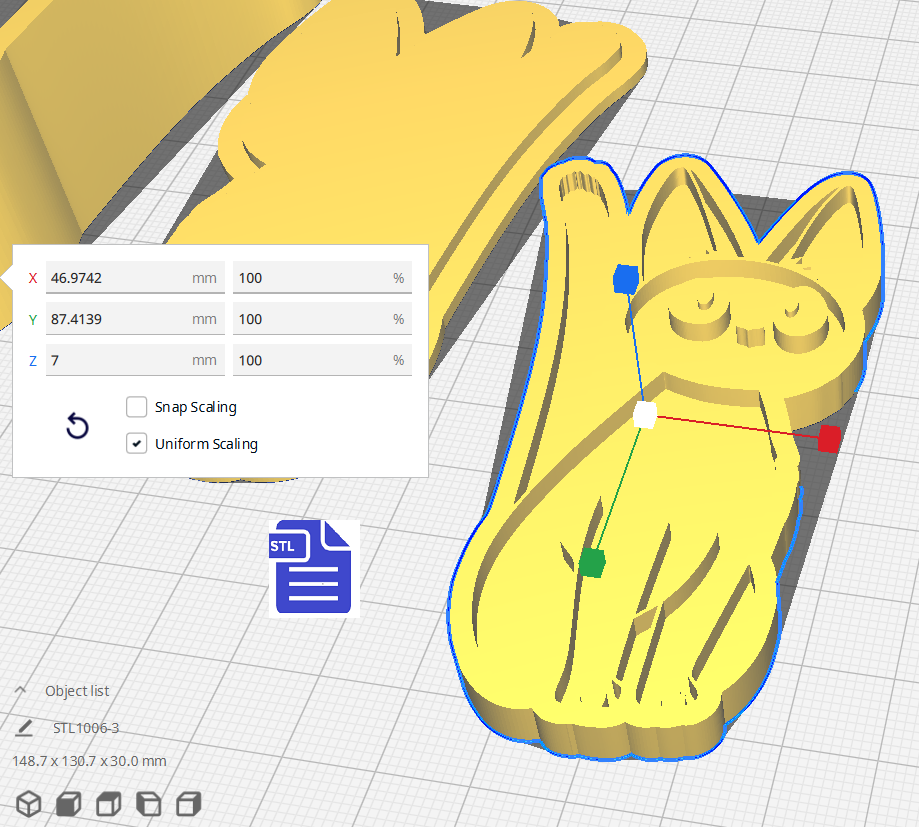Click the blue STL file icon
This screenshot has height=827, width=919.
pyautogui.click(x=312, y=566)
